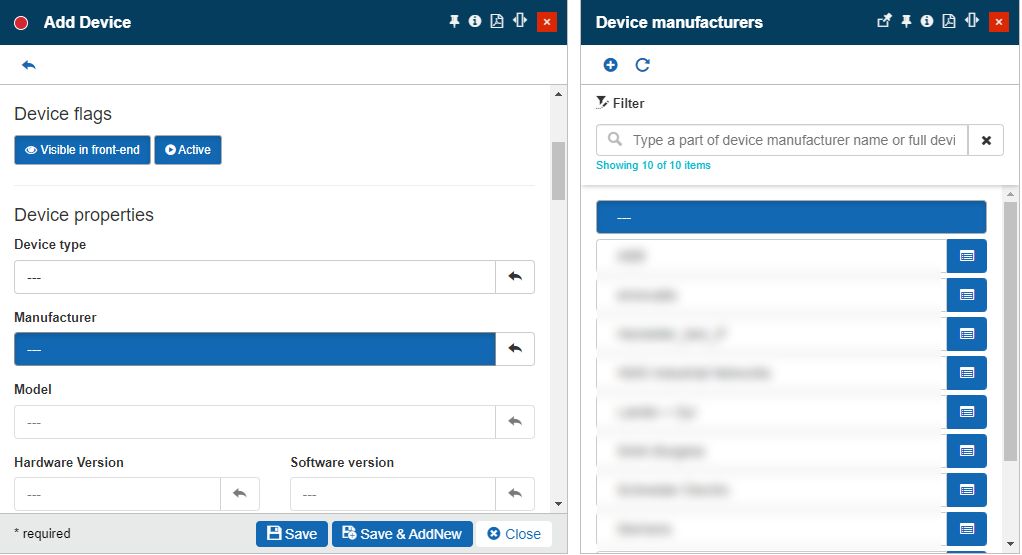This screenshot has width=1022, height=555.
Task: Click the PDF export icon in Device manufacturers header
Action: coord(949,21)
